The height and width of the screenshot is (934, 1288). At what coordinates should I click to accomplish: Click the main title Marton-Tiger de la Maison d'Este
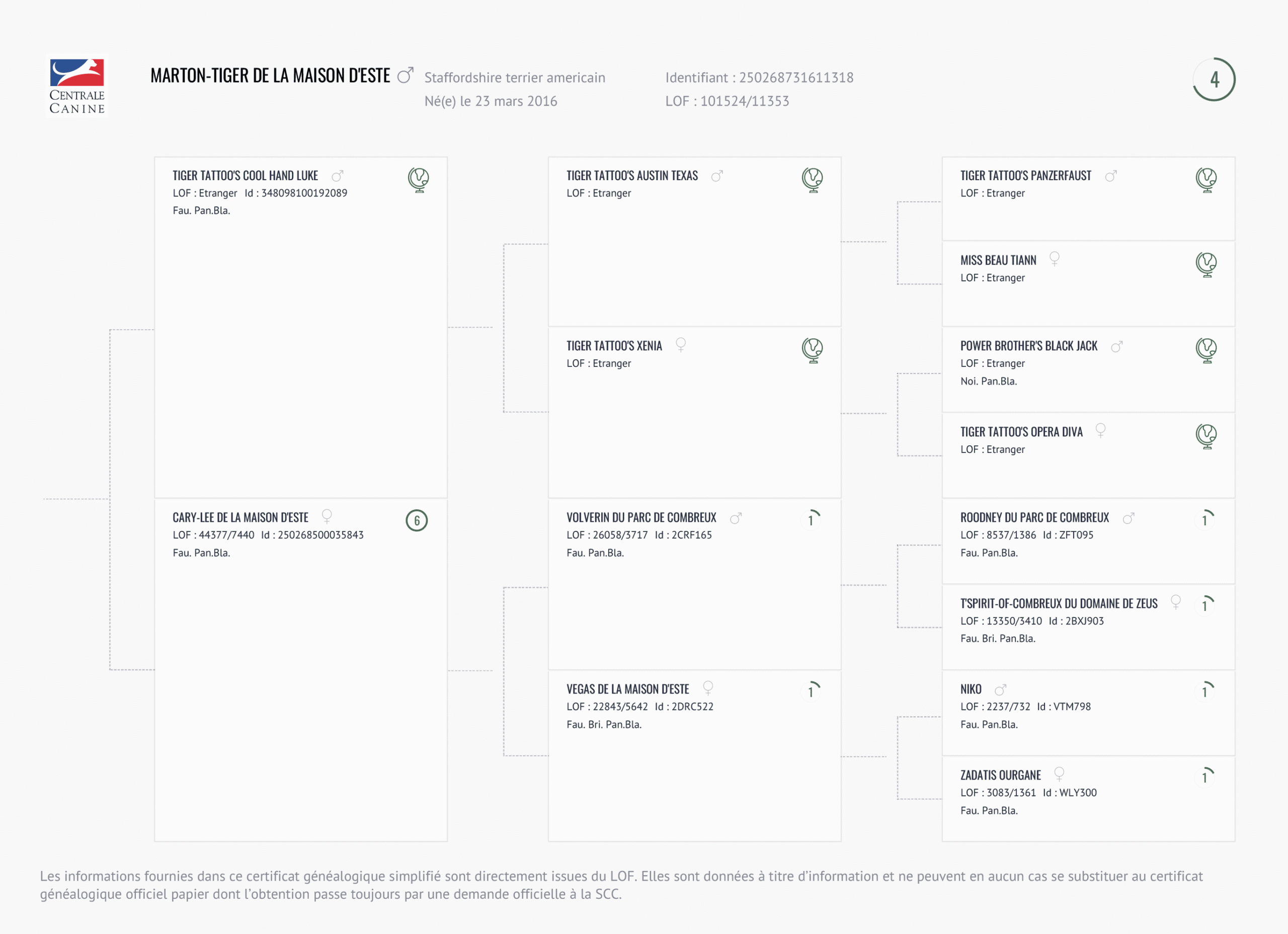click(270, 76)
